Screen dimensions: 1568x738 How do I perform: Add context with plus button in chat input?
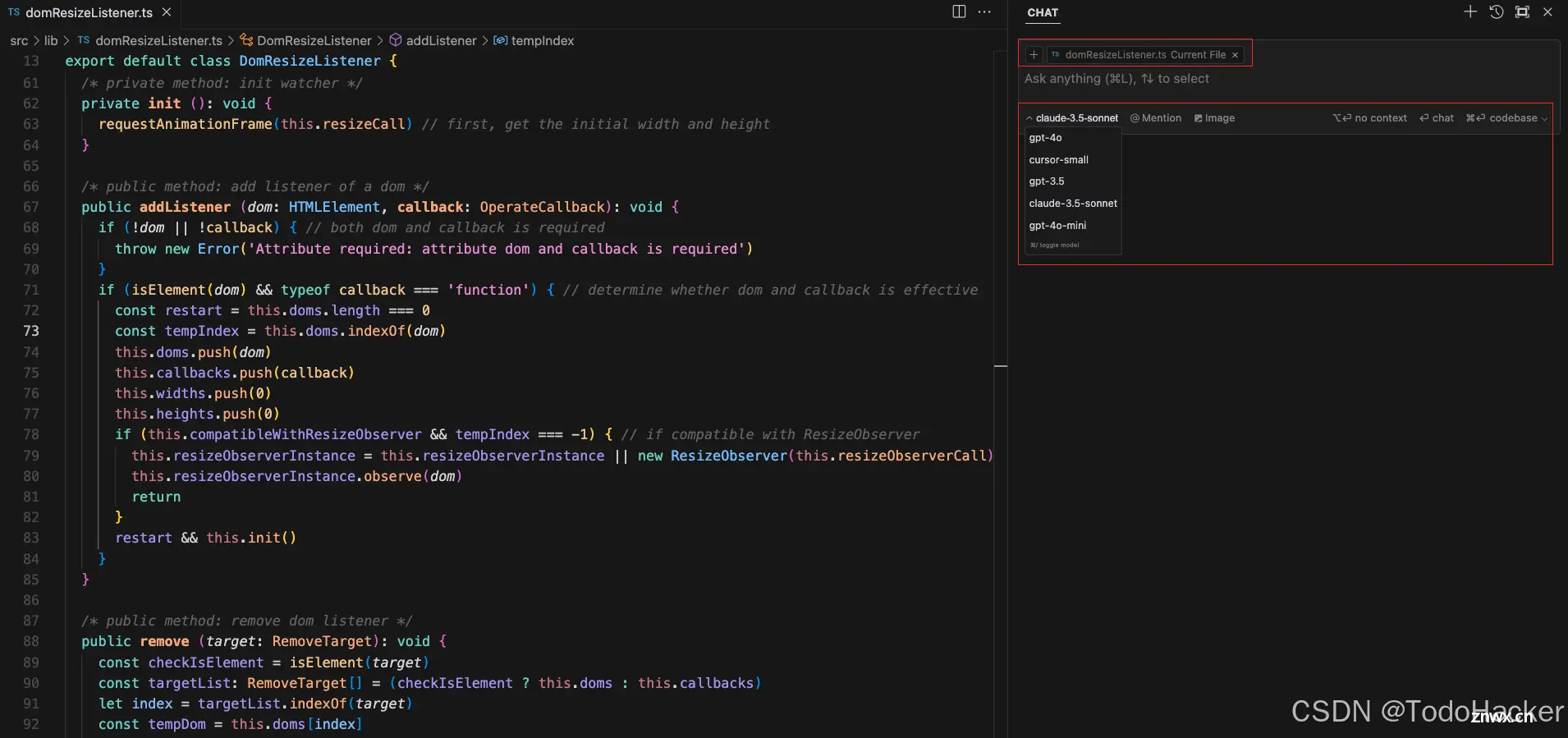point(1034,55)
